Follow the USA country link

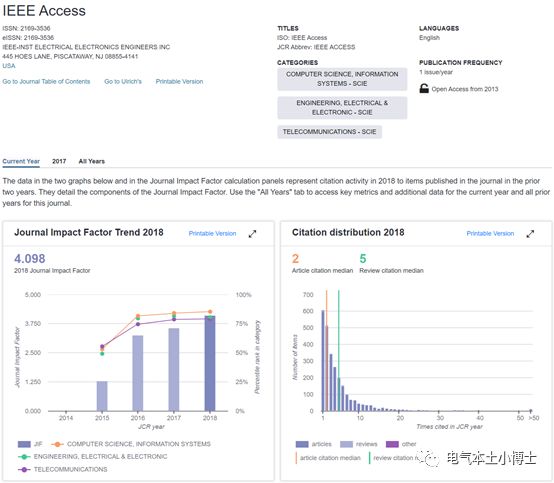tap(9, 66)
